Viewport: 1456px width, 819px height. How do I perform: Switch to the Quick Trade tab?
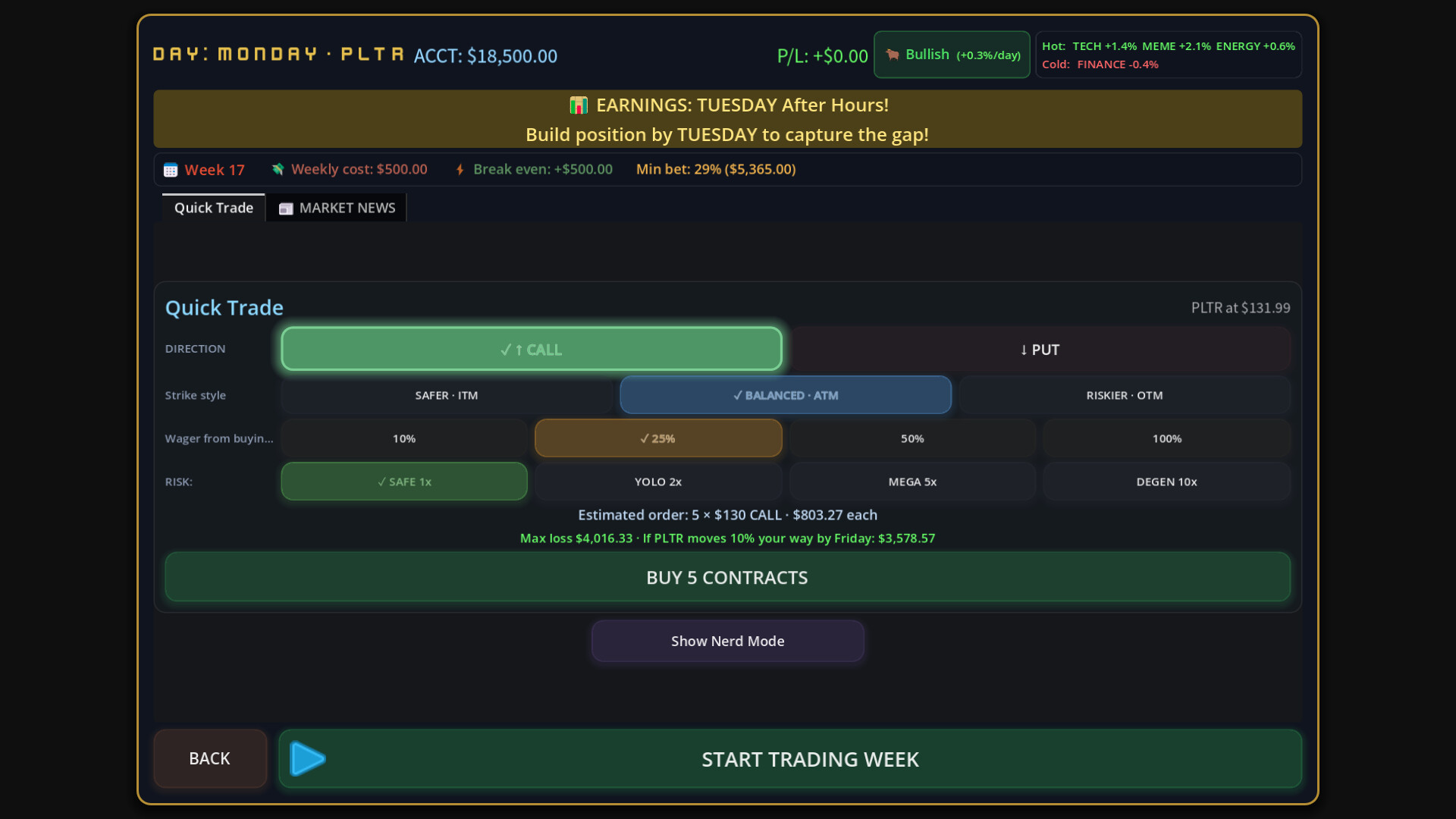tap(214, 208)
